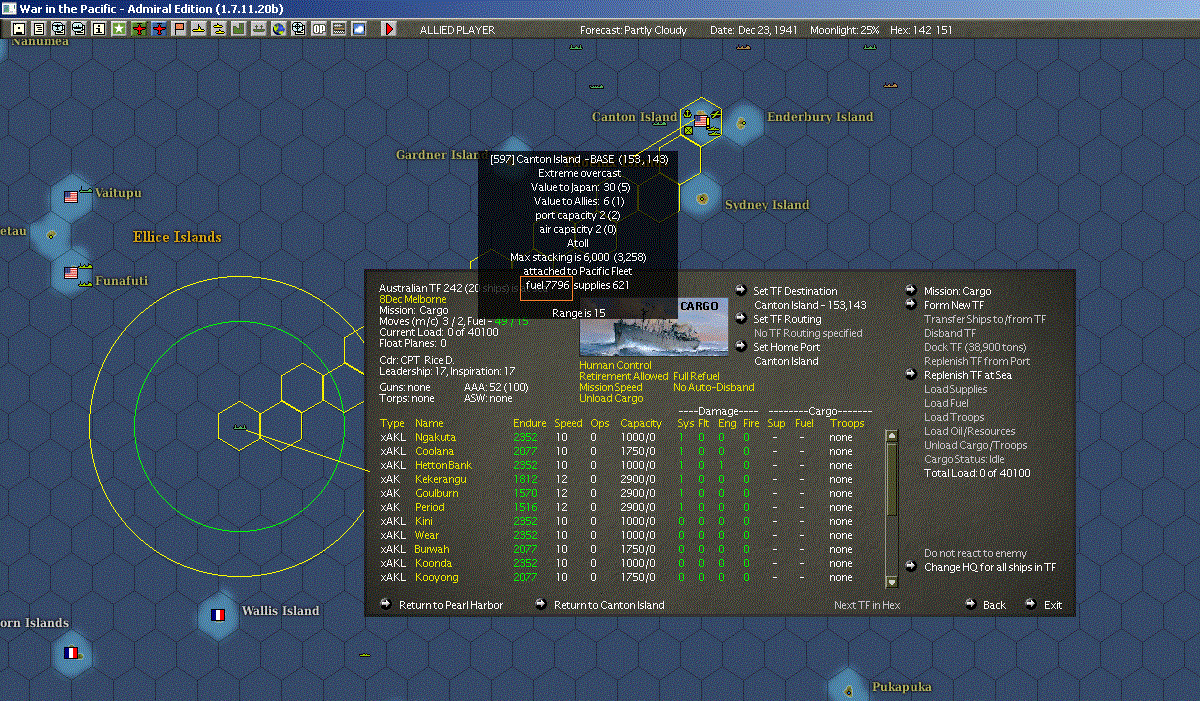Screen dimensions: 1200x701
Task: Click Change HQ for all ships in TF
Action: coord(990,568)
